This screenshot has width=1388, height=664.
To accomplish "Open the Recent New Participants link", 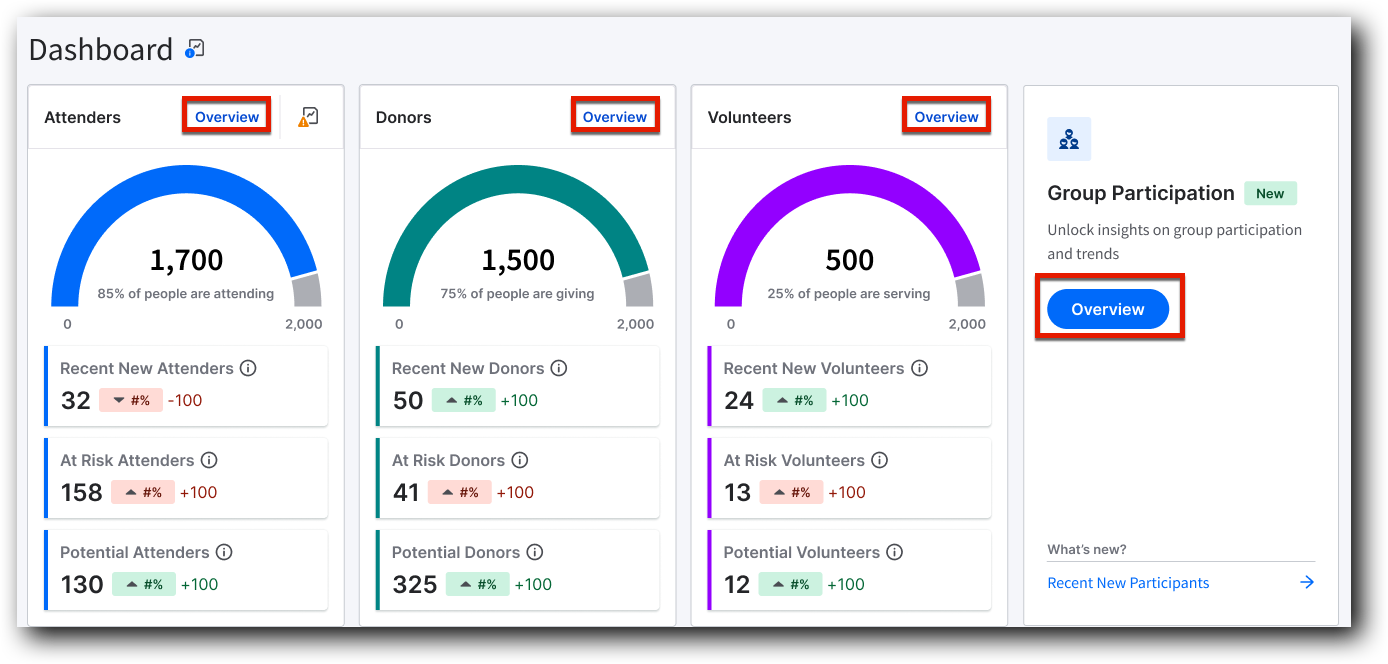I will (1128, 582).
